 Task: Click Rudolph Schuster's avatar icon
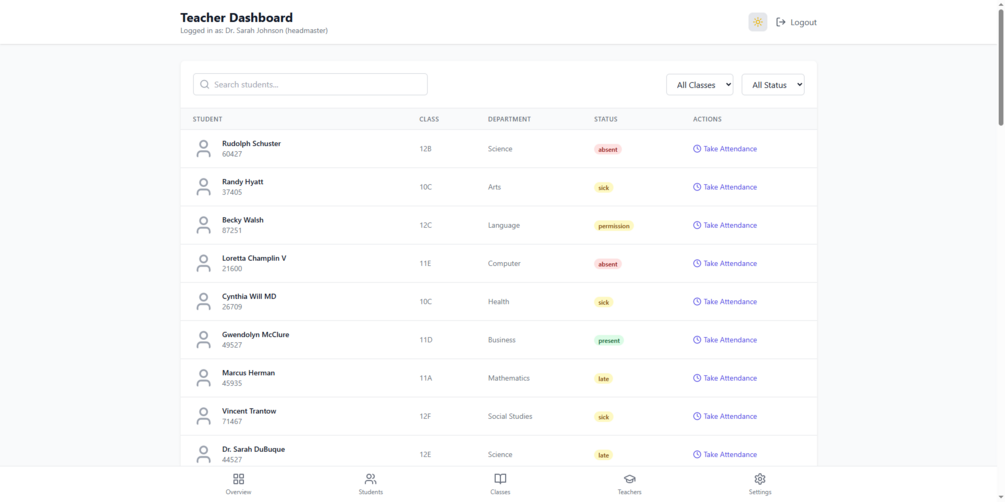coord(204,149)
